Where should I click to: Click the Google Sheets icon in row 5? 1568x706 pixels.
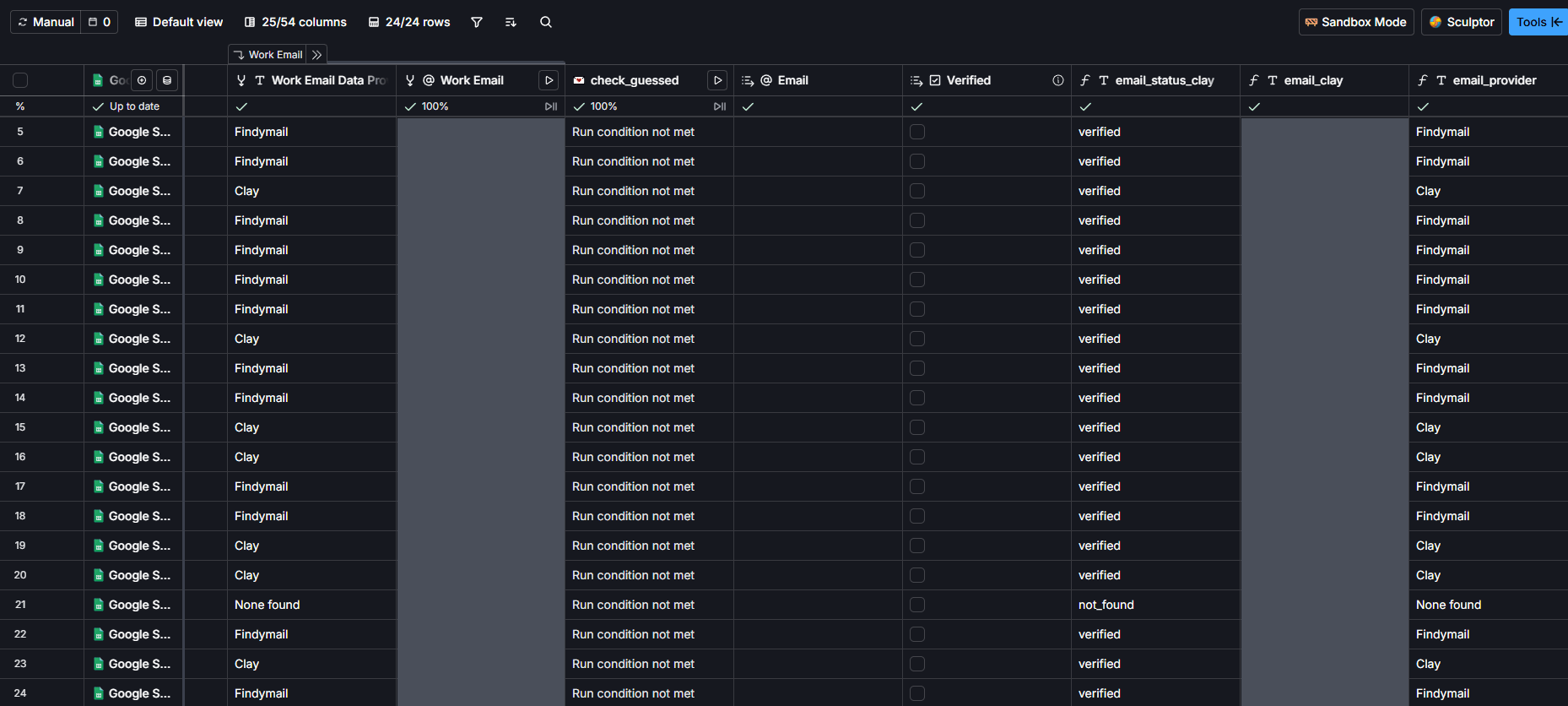click(99, 132)
